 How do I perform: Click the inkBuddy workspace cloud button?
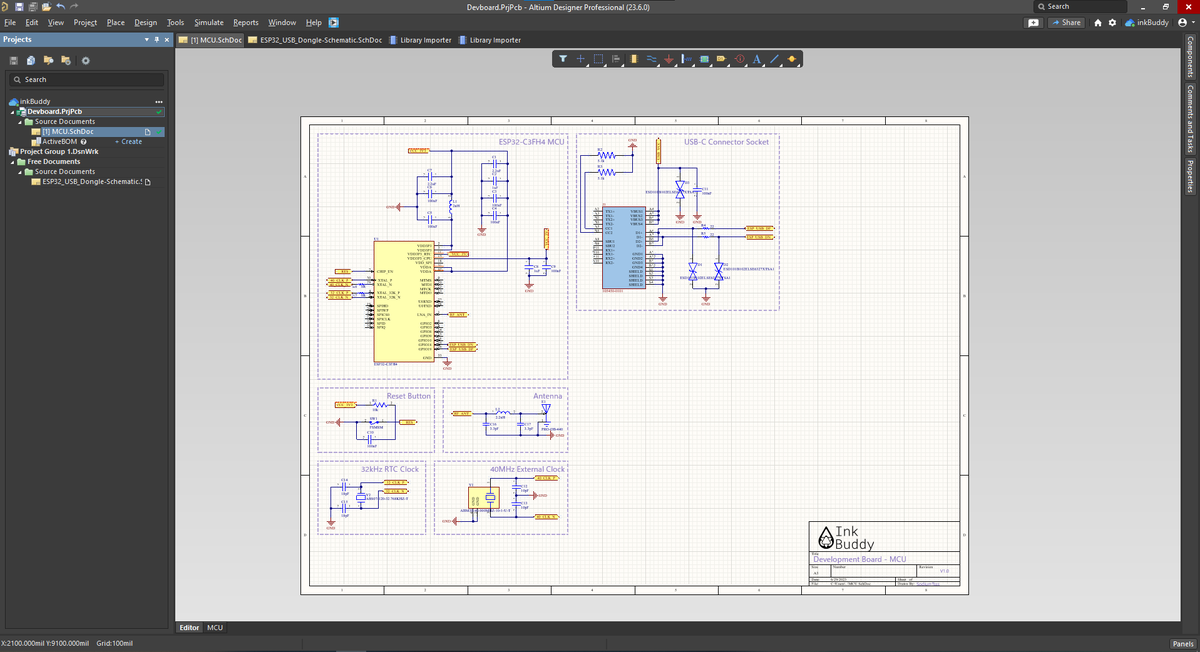1147,22
